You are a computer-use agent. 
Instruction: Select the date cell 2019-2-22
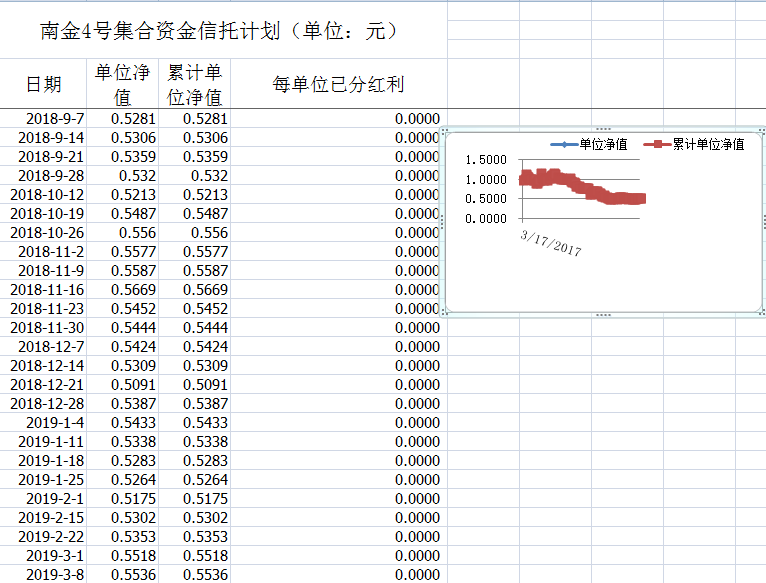(43, 537)
